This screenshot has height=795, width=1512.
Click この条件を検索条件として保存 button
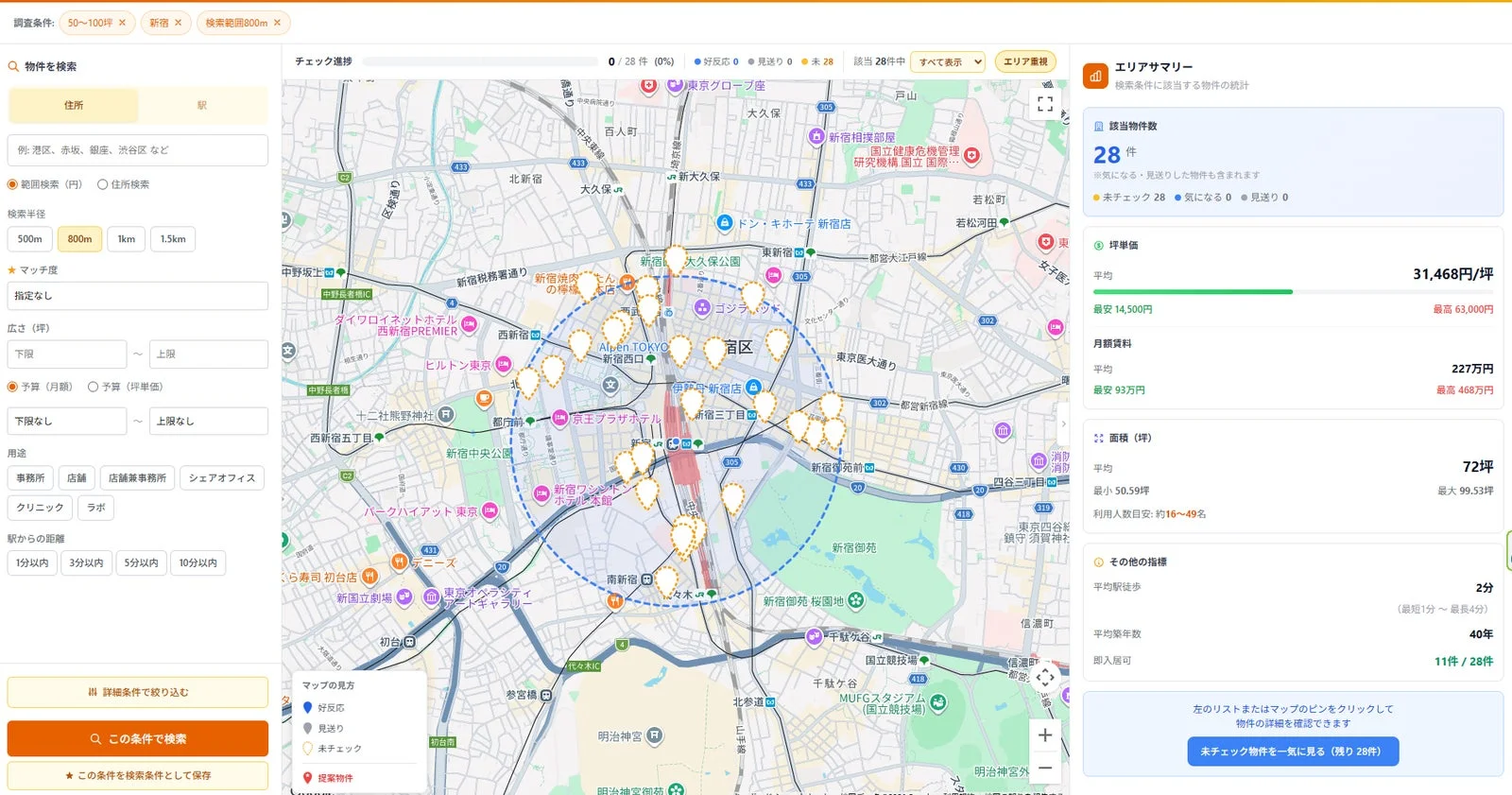[x=138, y=775]
